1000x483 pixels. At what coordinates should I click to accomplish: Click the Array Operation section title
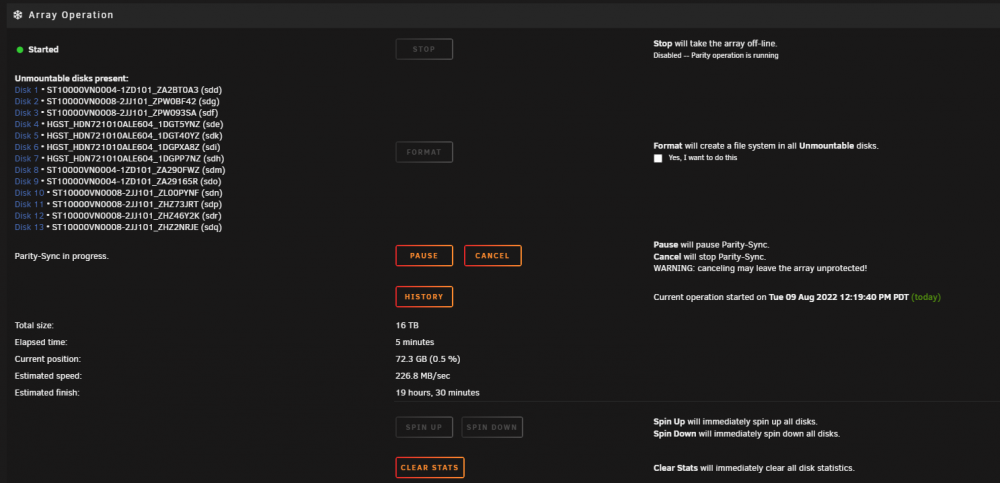click(71, 15)
